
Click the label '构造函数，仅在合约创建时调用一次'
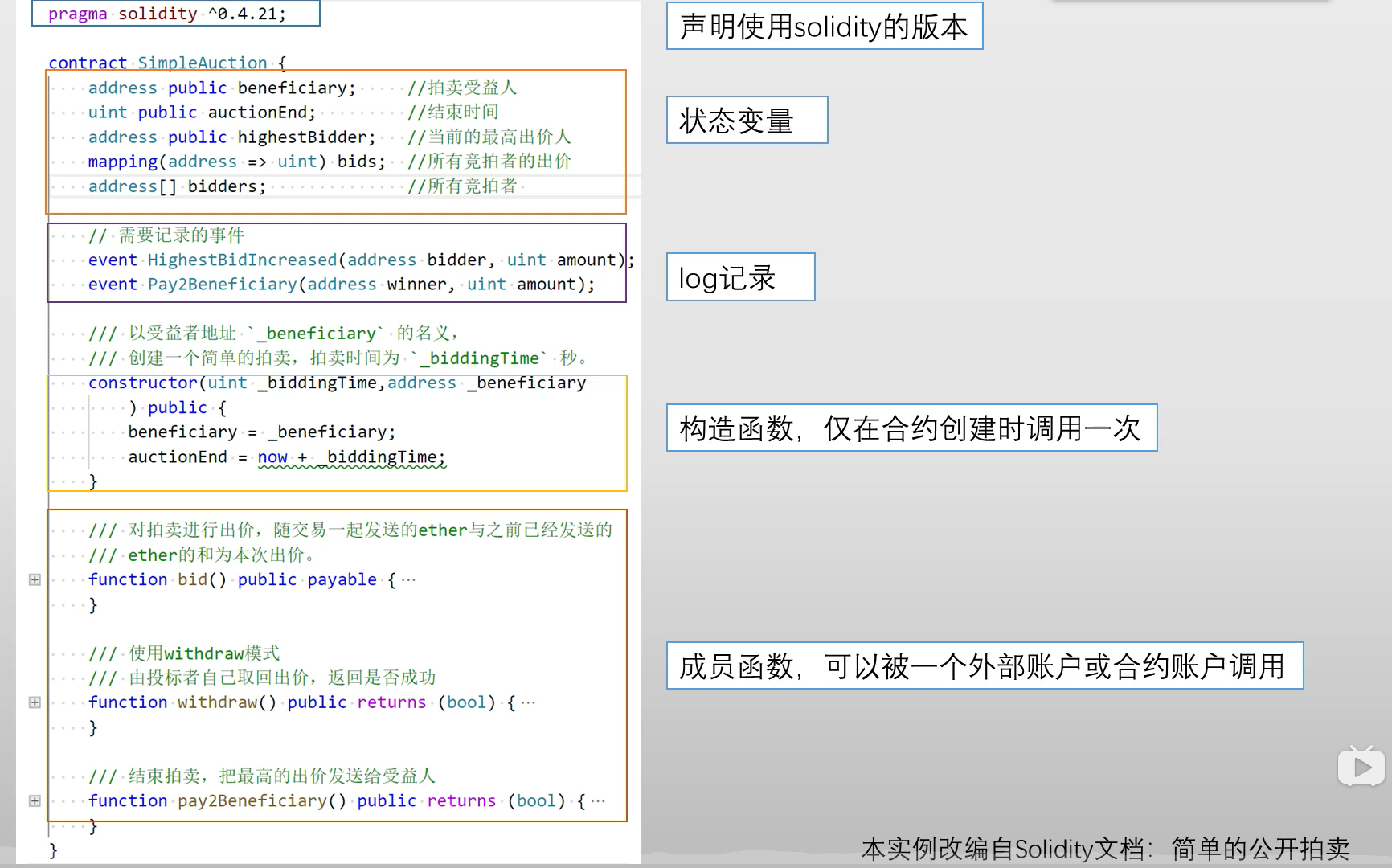[911, 428]
